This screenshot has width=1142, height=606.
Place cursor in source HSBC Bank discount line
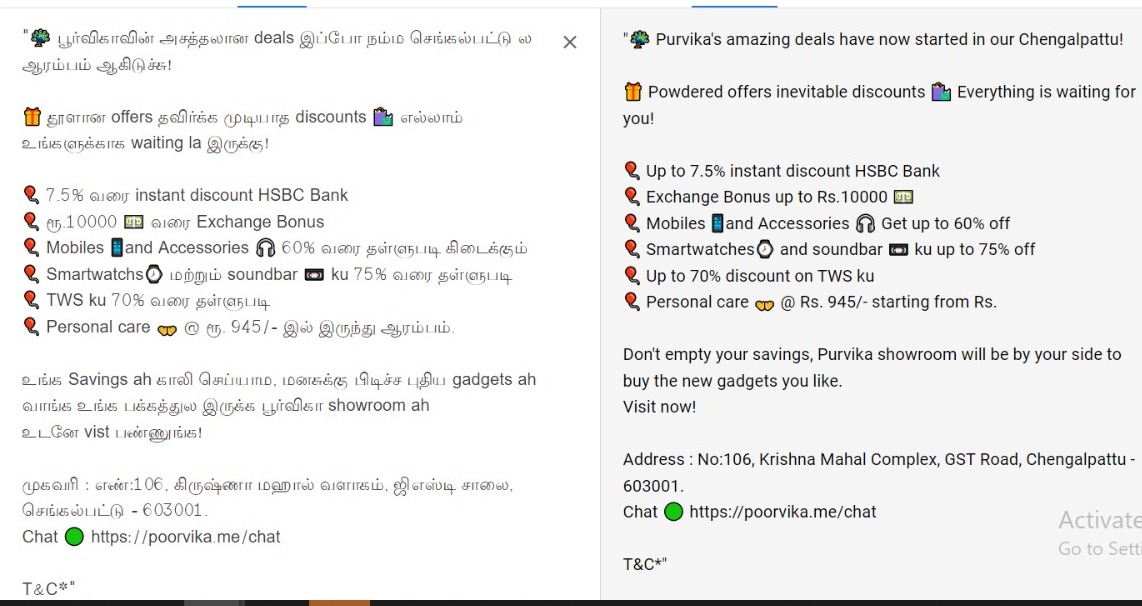(x=186, y=195)
